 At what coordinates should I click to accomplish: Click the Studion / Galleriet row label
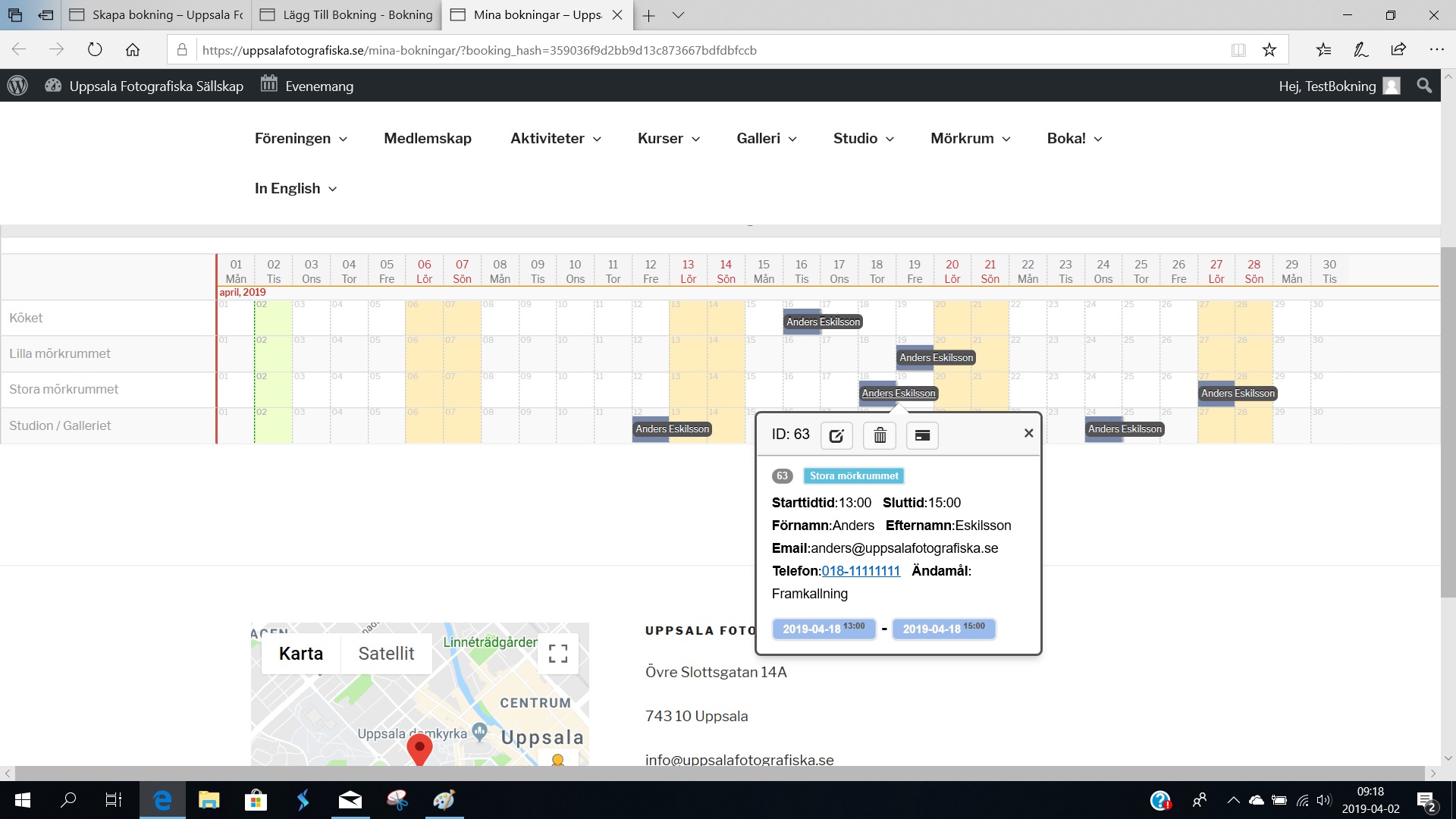[x=60, y=425]
